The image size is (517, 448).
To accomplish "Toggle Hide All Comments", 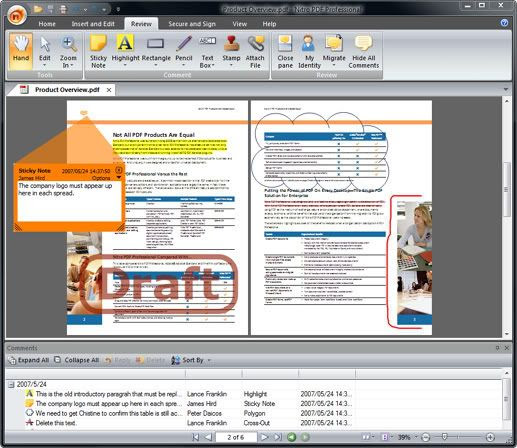I will [364, 52].
